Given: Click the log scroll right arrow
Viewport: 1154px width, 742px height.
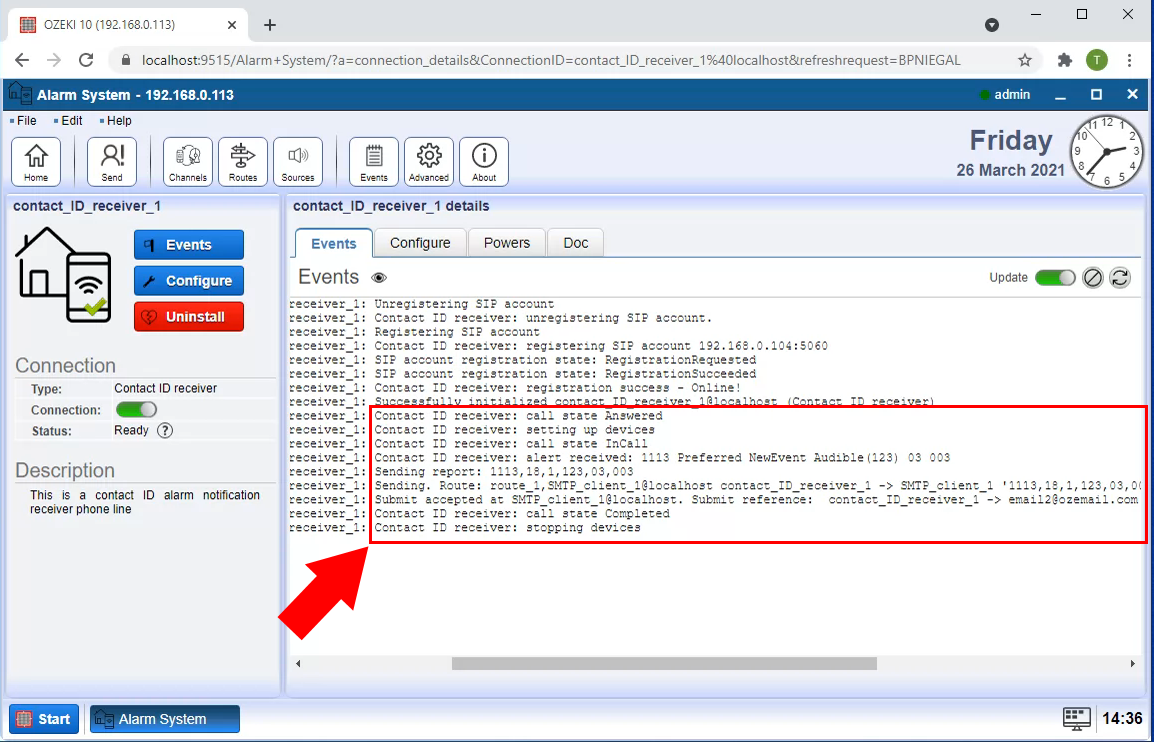Looking at the screenshot, I should (1132, 663).
